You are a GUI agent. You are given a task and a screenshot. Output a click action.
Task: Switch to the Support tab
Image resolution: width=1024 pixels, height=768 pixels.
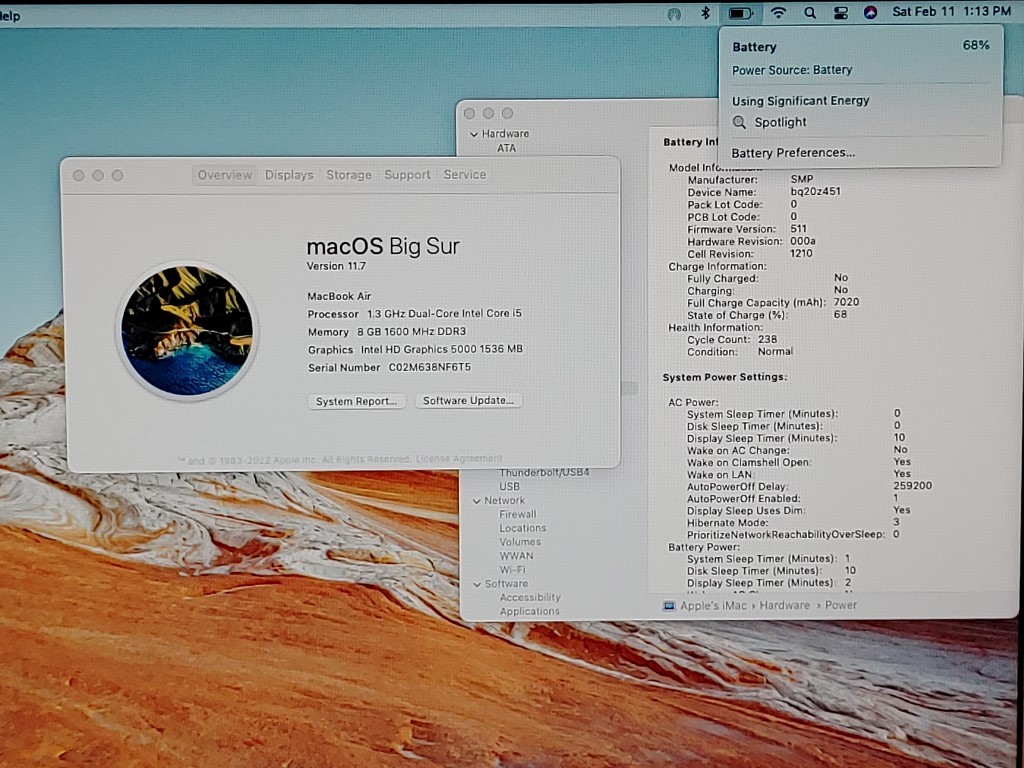tap(407, 175)
